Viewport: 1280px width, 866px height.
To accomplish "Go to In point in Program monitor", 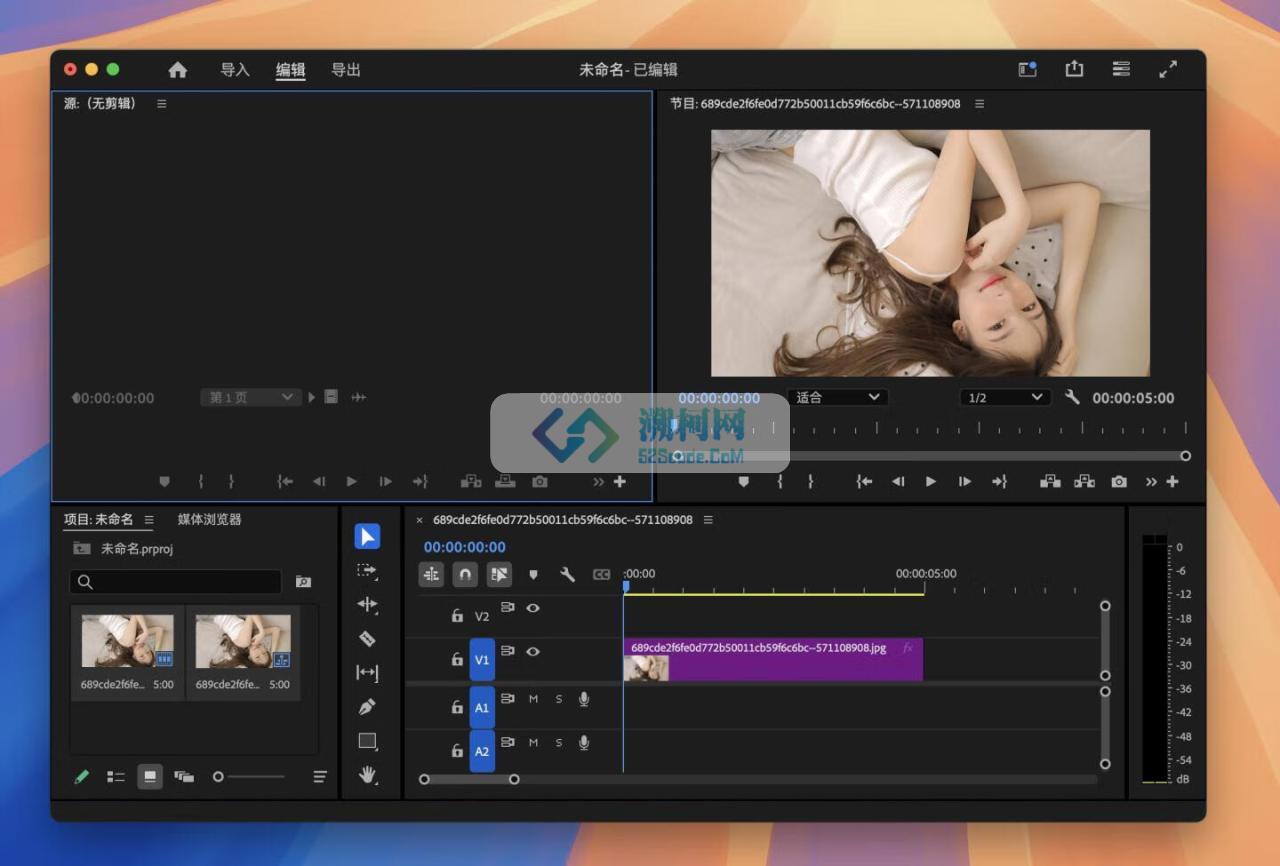I will [864, 481].
